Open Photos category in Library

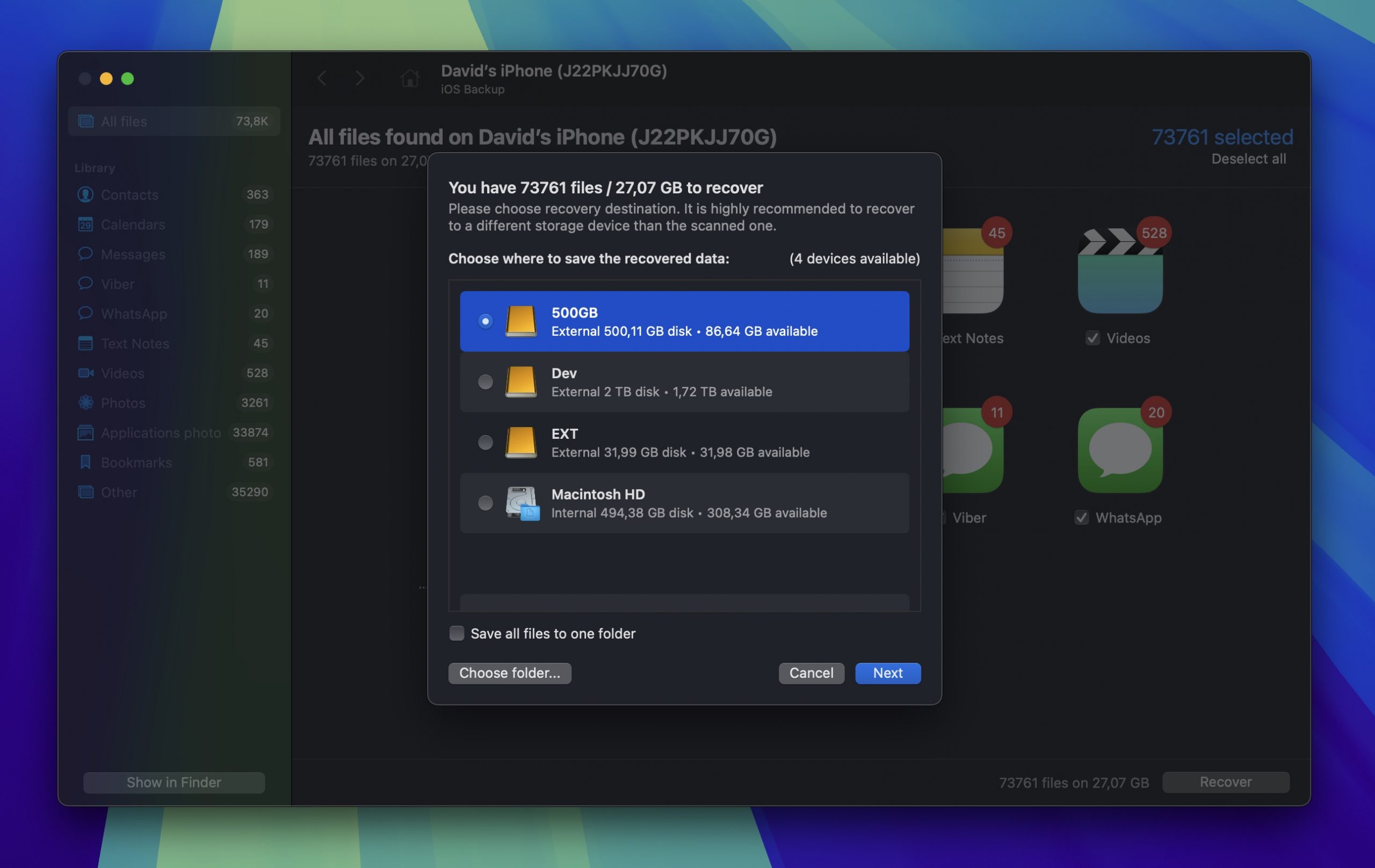click(173, 403)
